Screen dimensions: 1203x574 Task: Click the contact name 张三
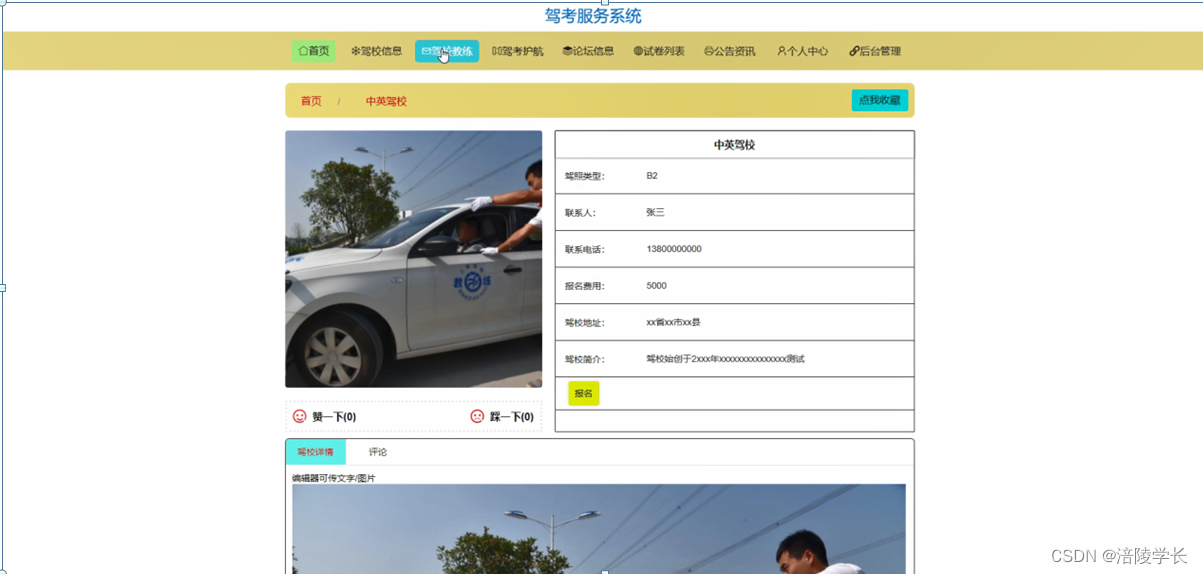655,212
